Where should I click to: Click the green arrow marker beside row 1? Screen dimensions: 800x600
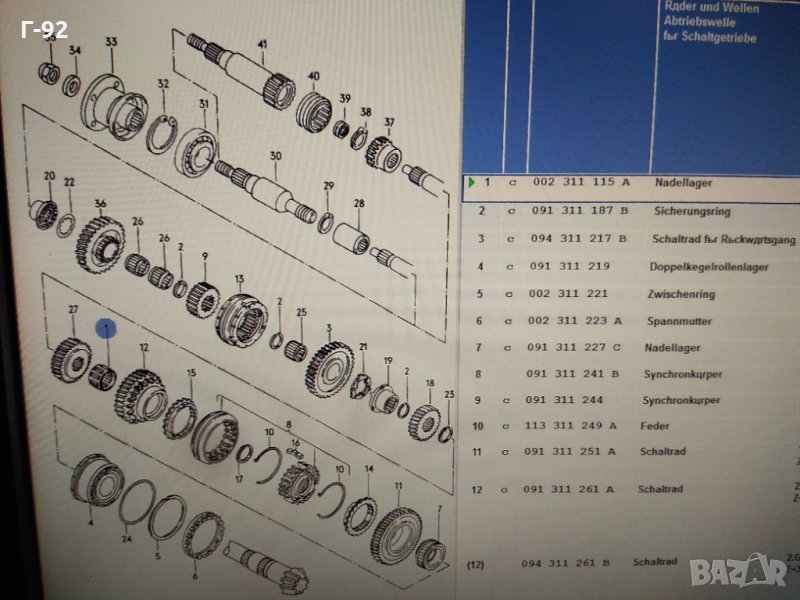pos(470,183)
